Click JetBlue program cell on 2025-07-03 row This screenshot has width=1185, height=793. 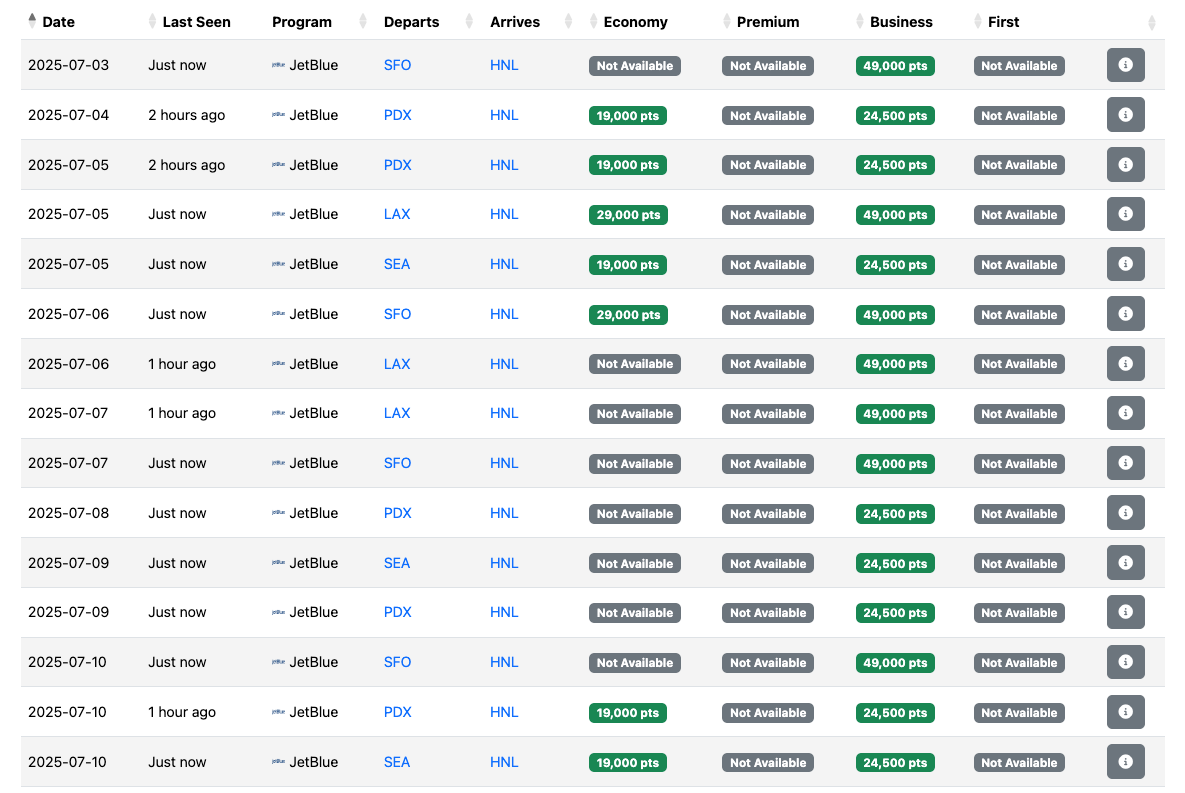[x=305, y=65]
